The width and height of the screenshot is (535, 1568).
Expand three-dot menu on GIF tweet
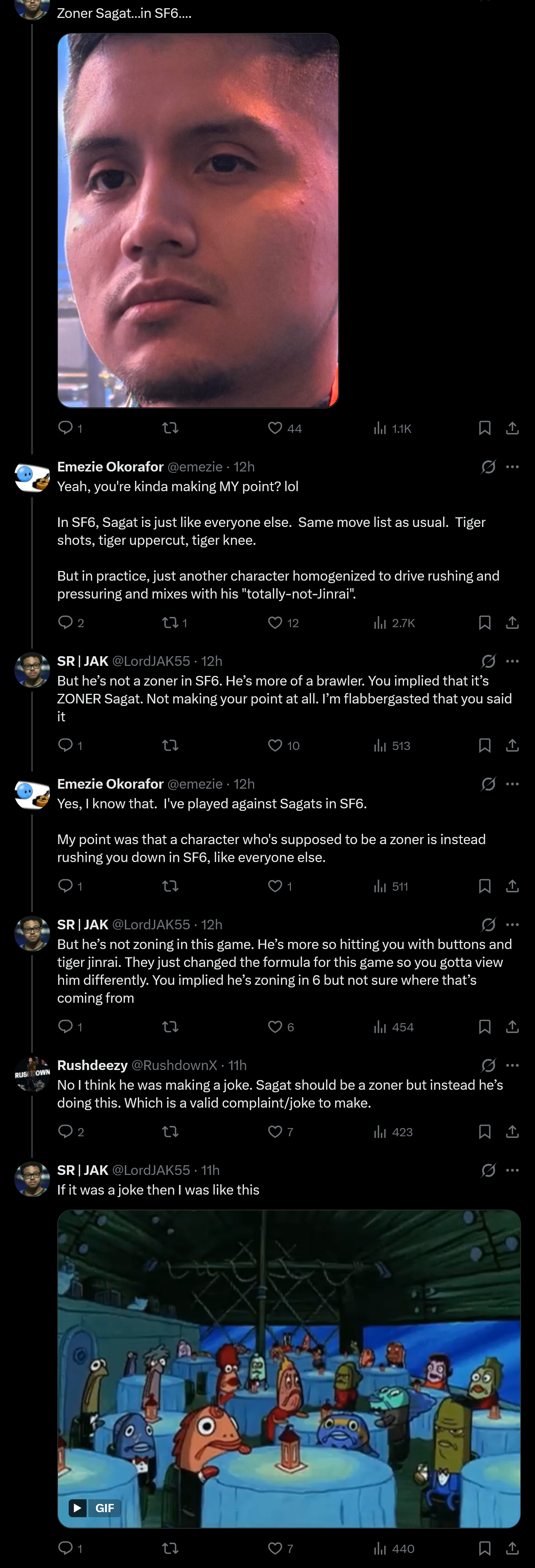tap(512, 1170)
